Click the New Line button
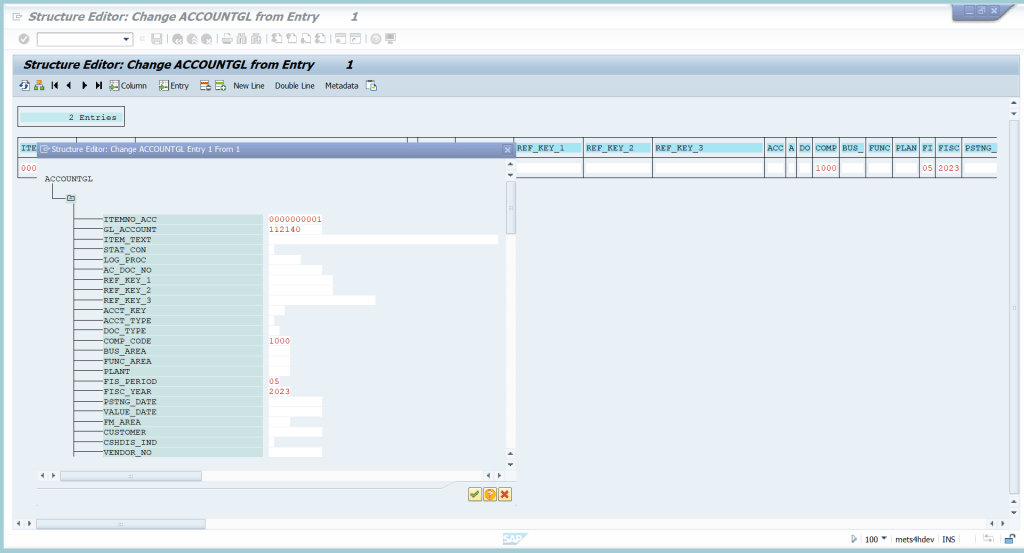Screen dimensions: 1024x553 (x=249, y=86)
